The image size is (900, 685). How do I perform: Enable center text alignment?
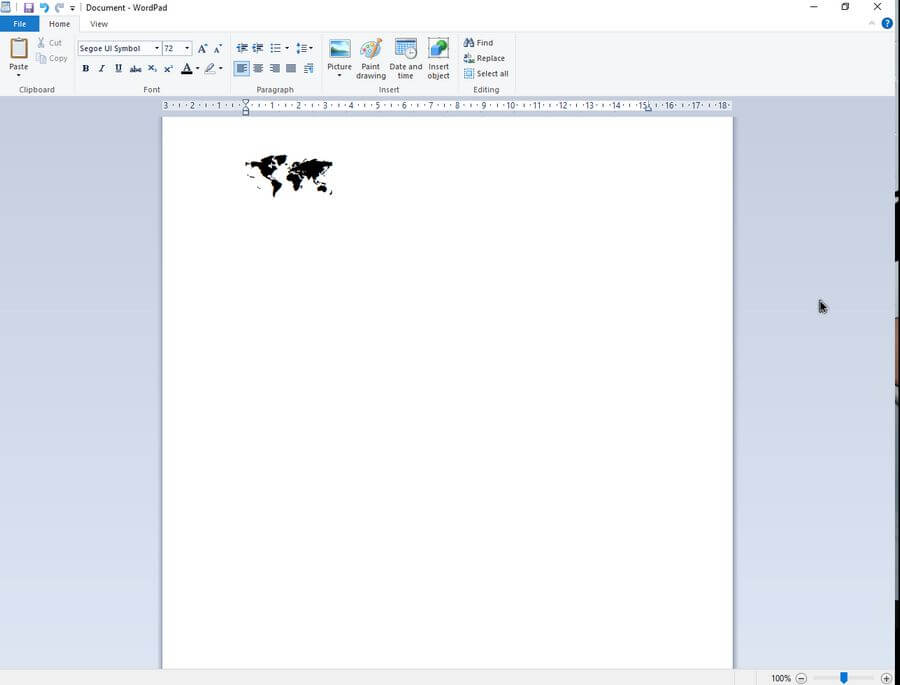(258, 69)
